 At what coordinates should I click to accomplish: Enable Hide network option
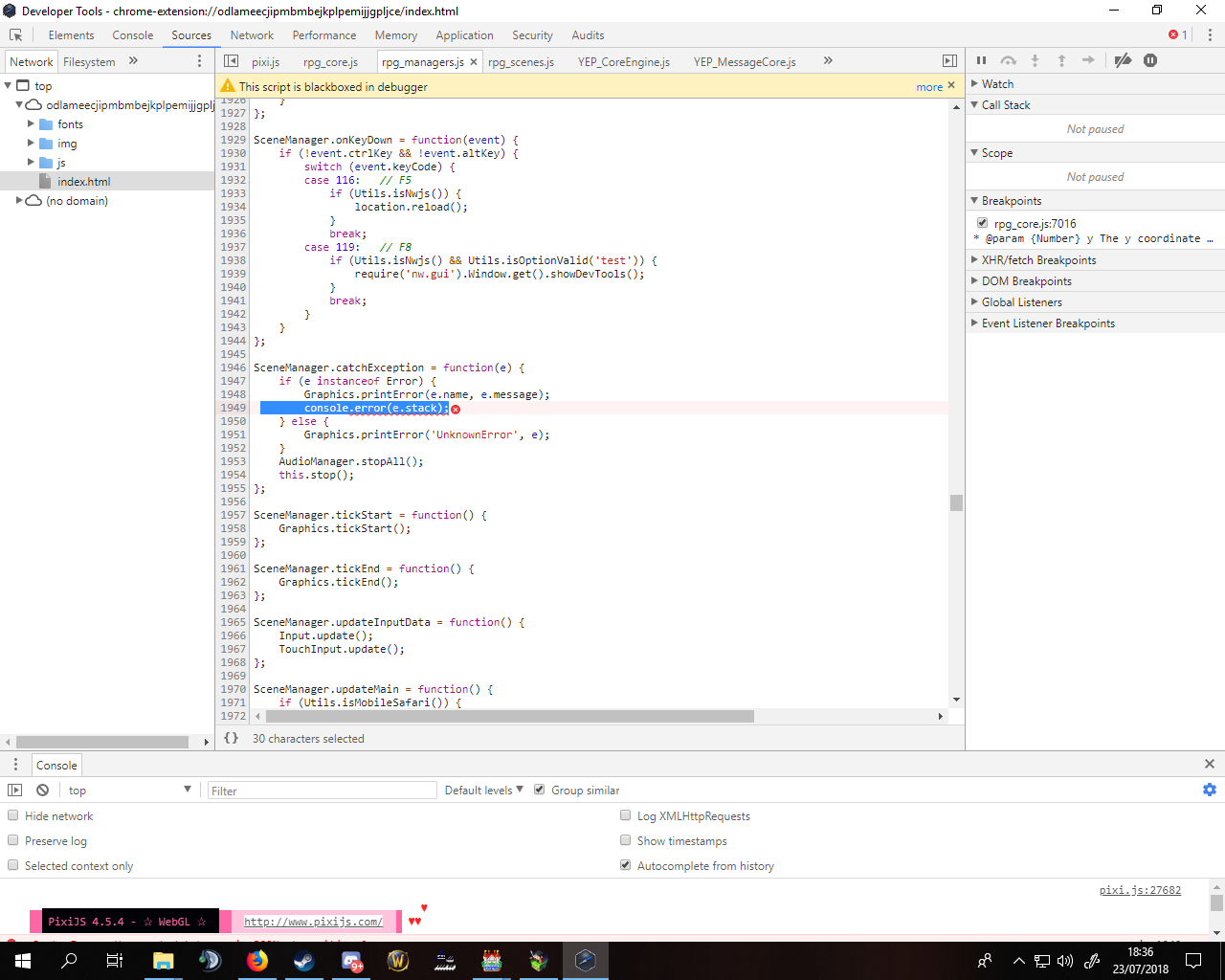coord(13,815)
